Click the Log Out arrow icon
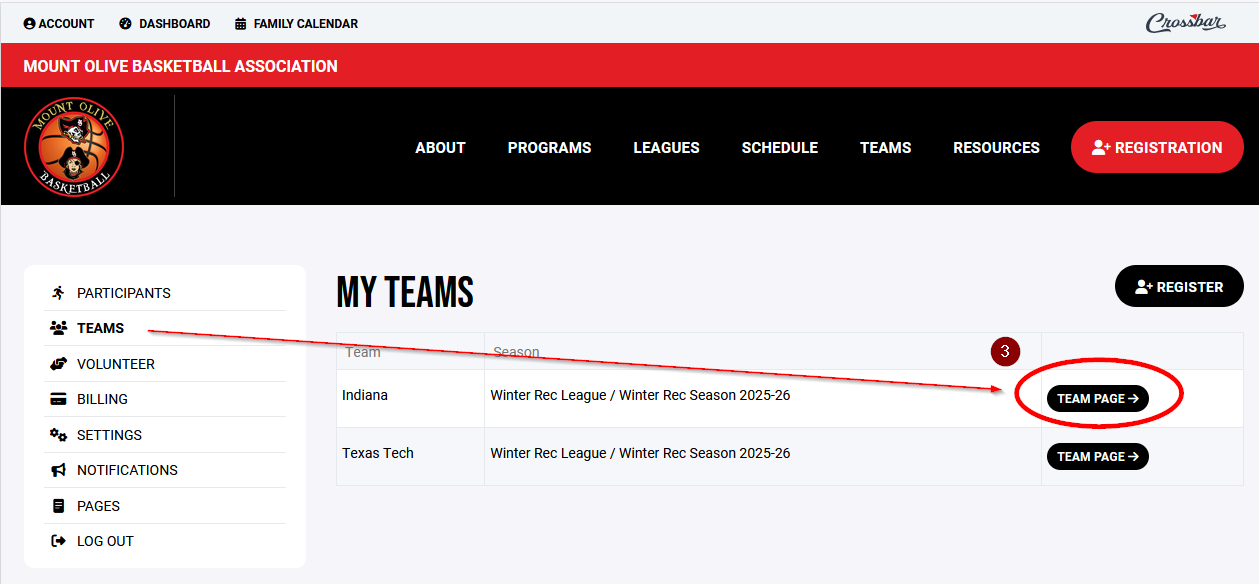Viewport: 1259px width, 584px height. click(x=58, y=541)
